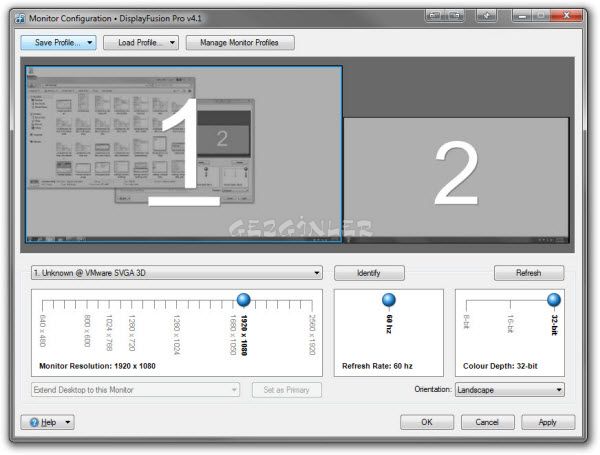
Task: Click the 640 x 480 resolution label
Action: click(42, 331)
